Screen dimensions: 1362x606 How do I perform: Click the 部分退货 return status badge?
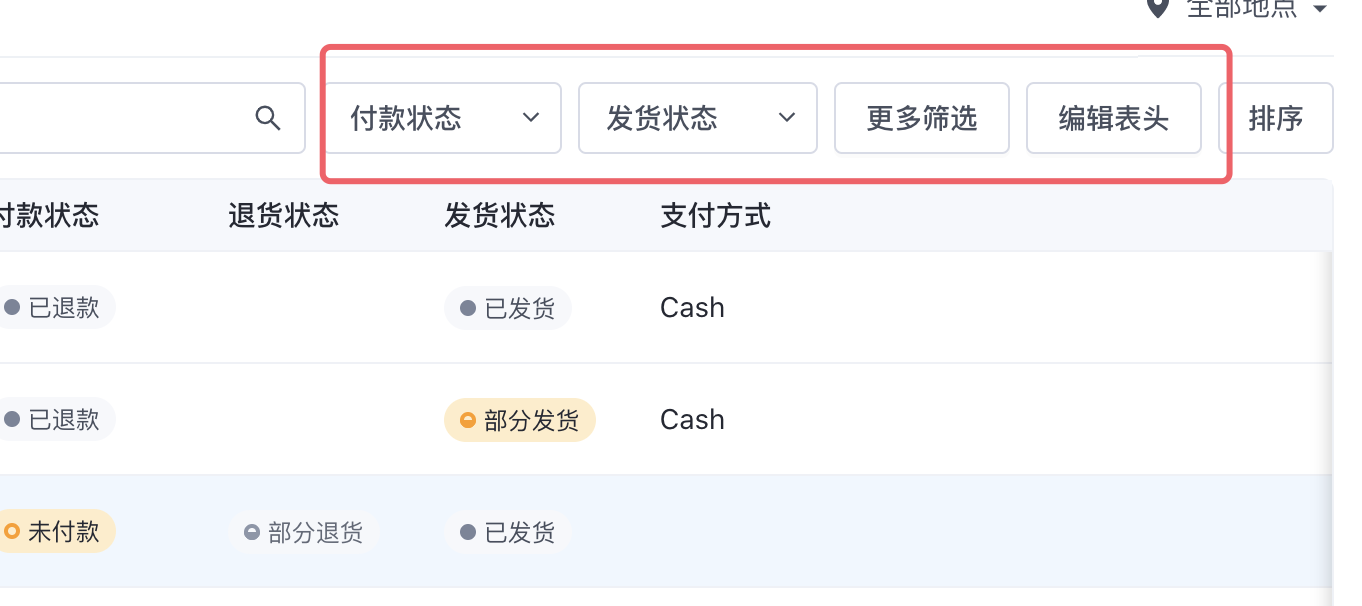click(304, 532)
